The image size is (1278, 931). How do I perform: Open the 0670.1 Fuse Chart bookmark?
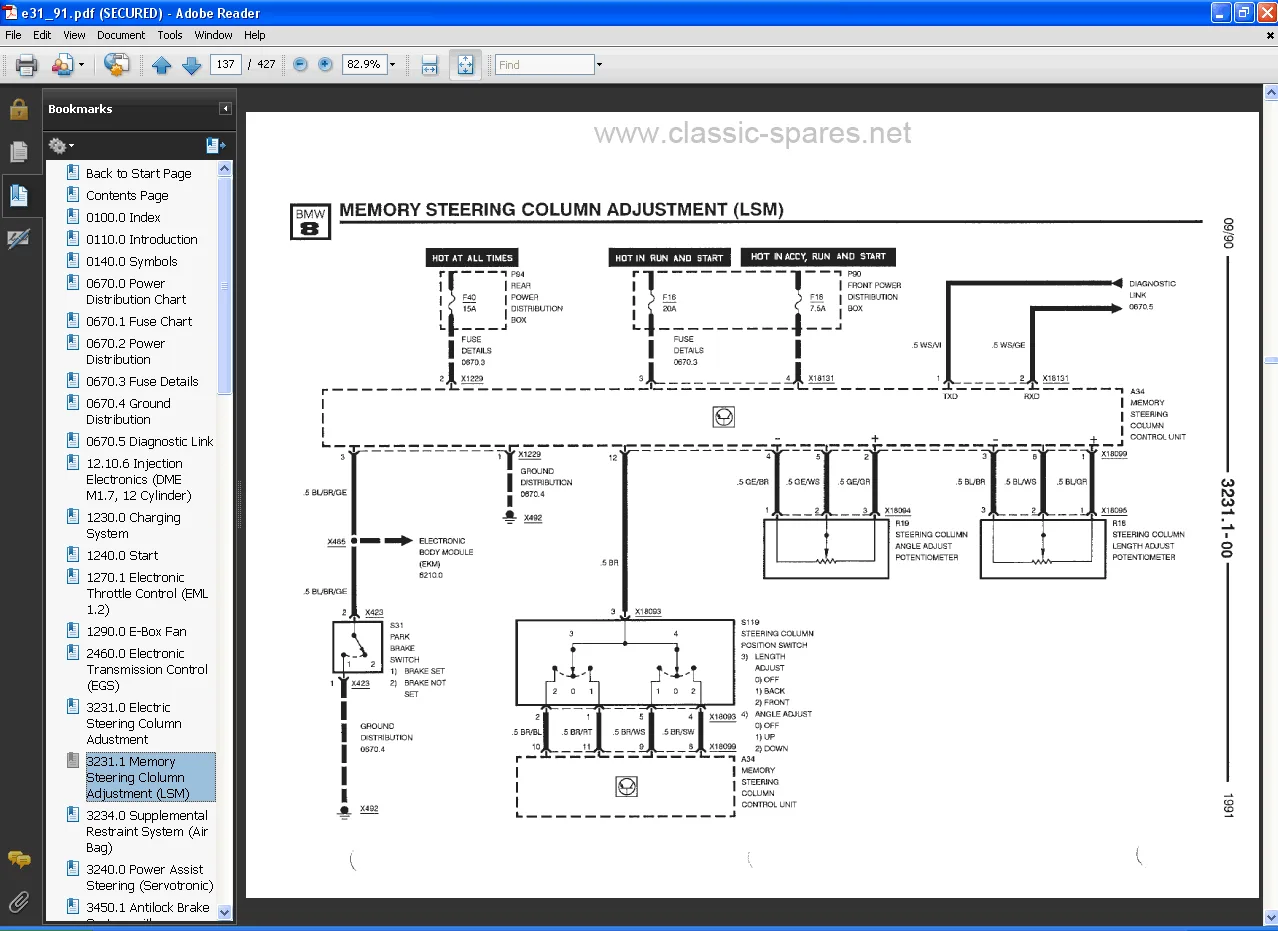click(x=139, y=321)
